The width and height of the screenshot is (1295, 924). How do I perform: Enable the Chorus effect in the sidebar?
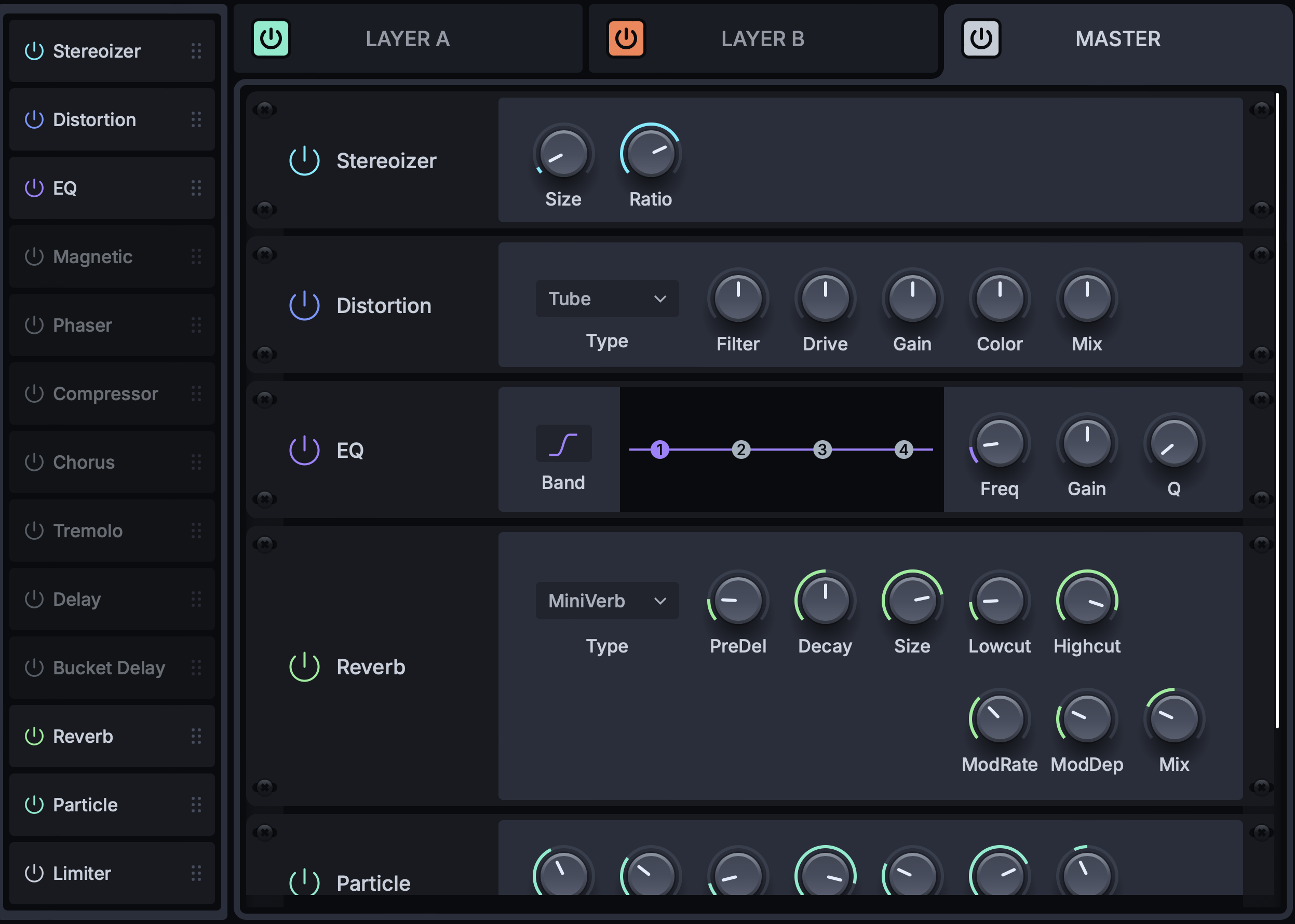(x=34, y=462)
